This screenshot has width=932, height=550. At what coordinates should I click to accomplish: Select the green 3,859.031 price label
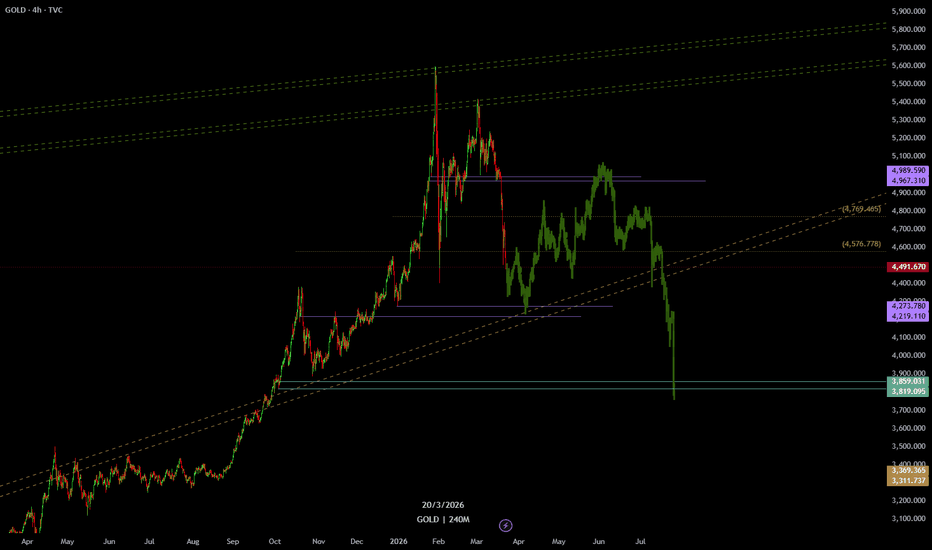(x=908, y=381)
